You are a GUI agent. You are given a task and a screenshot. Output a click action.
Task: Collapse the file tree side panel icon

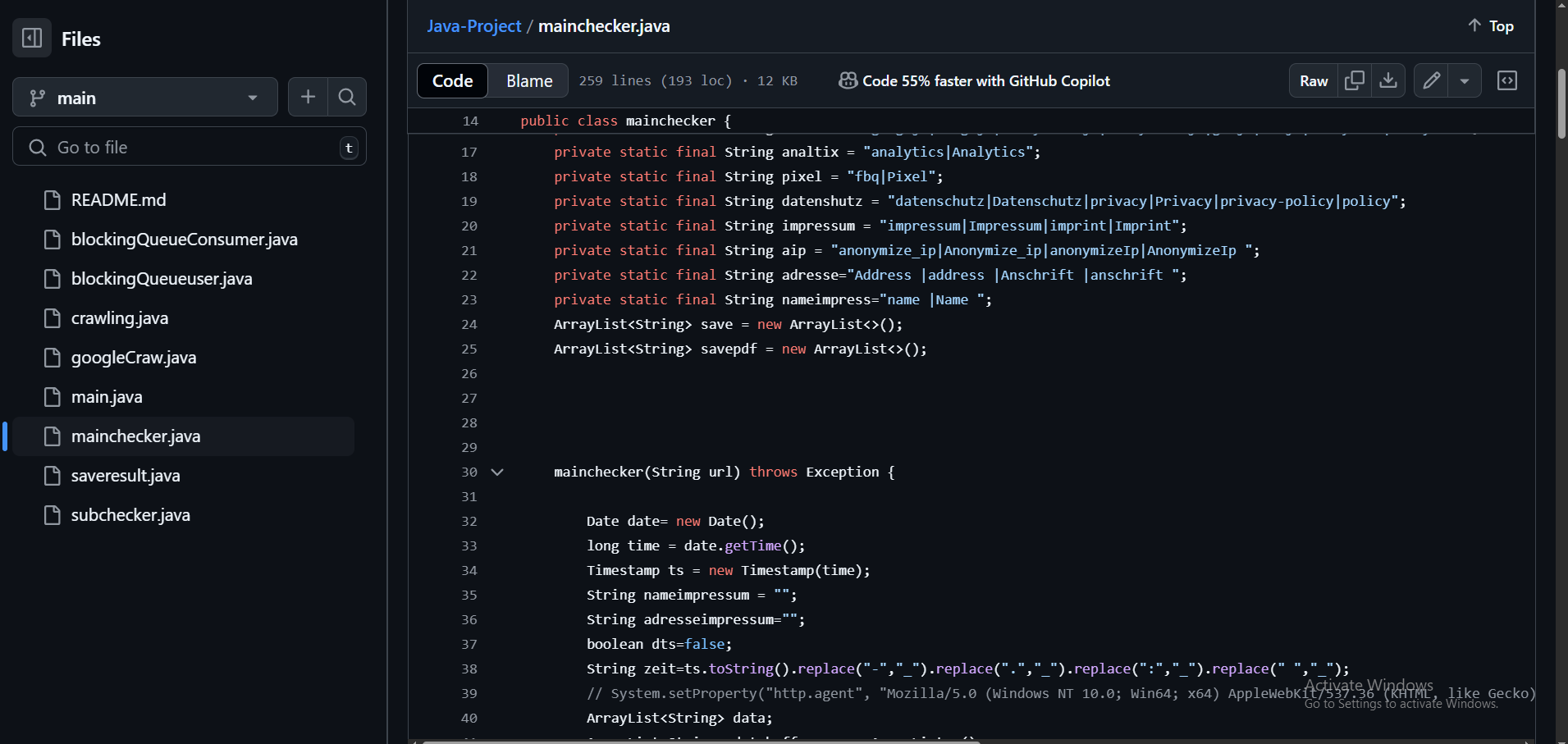pyautogui.click(x=32, y=39)
